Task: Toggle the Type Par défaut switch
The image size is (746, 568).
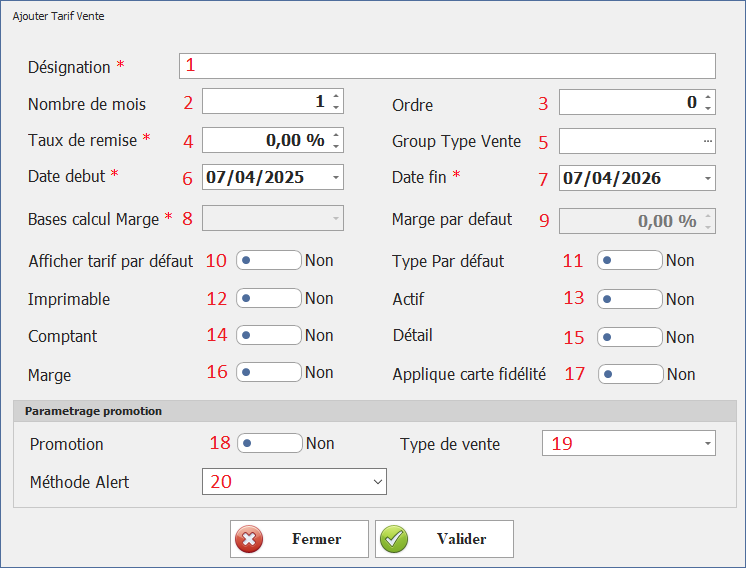Action: pyautogui.click(x=629, y=261)
